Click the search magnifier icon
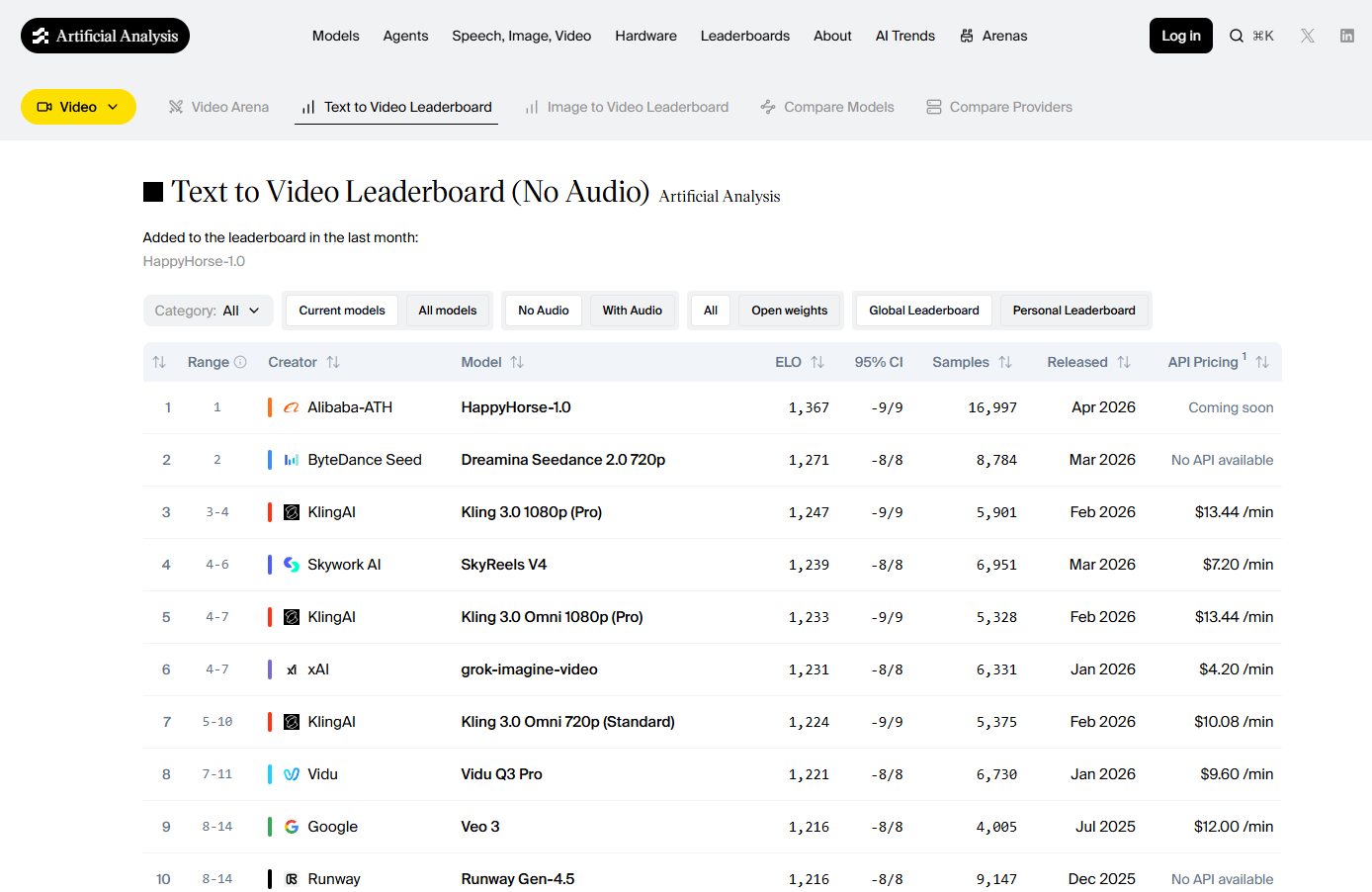The image size is (1372, 892). pyautogui.click(x=1237, y=36)
